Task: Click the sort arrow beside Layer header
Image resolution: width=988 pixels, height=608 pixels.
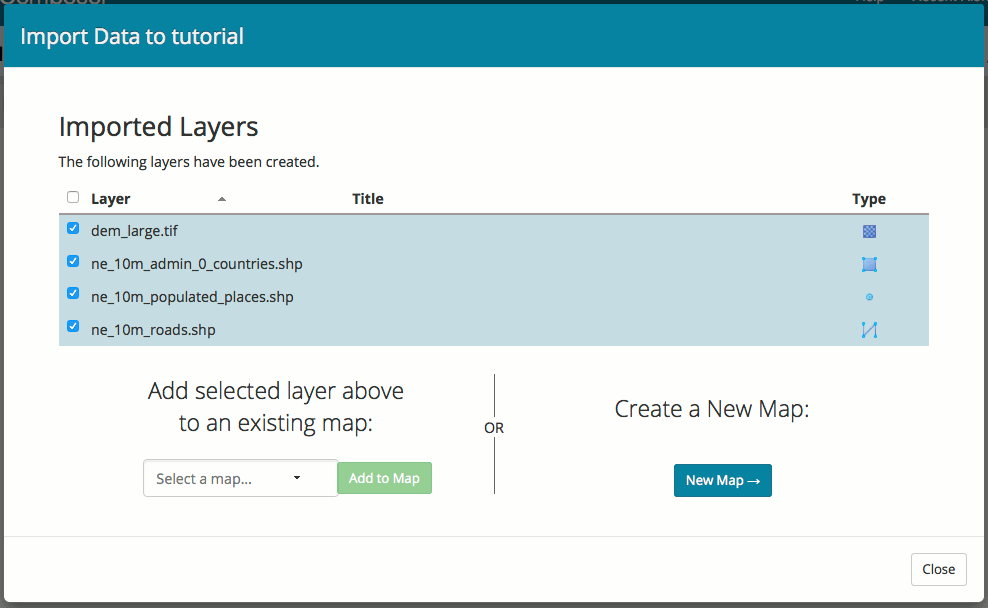Action: pyautogui.click(x=222, y=199)
